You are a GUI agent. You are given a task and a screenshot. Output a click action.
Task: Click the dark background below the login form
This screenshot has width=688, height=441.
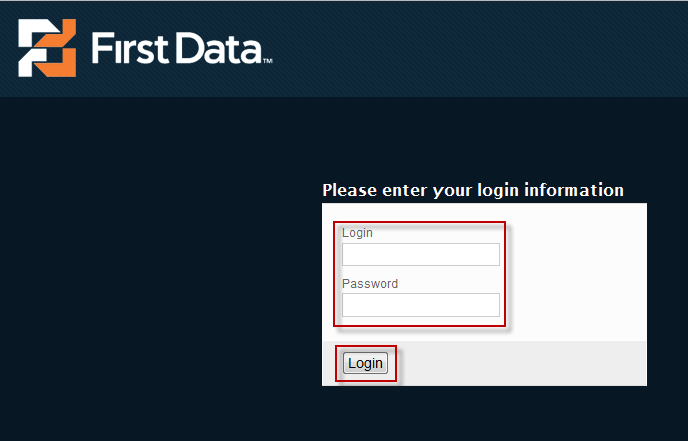click(x=484, y=413)
